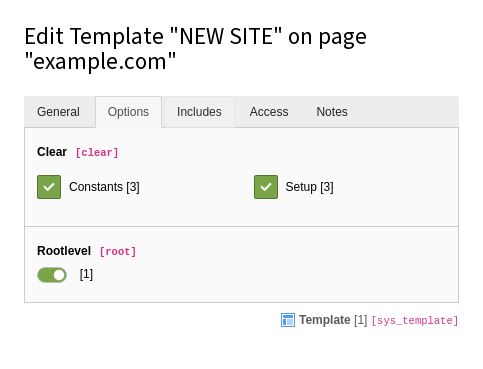Switch to the General tab
483x369 pixels.
pyautogui.click(x=58, y=112)
